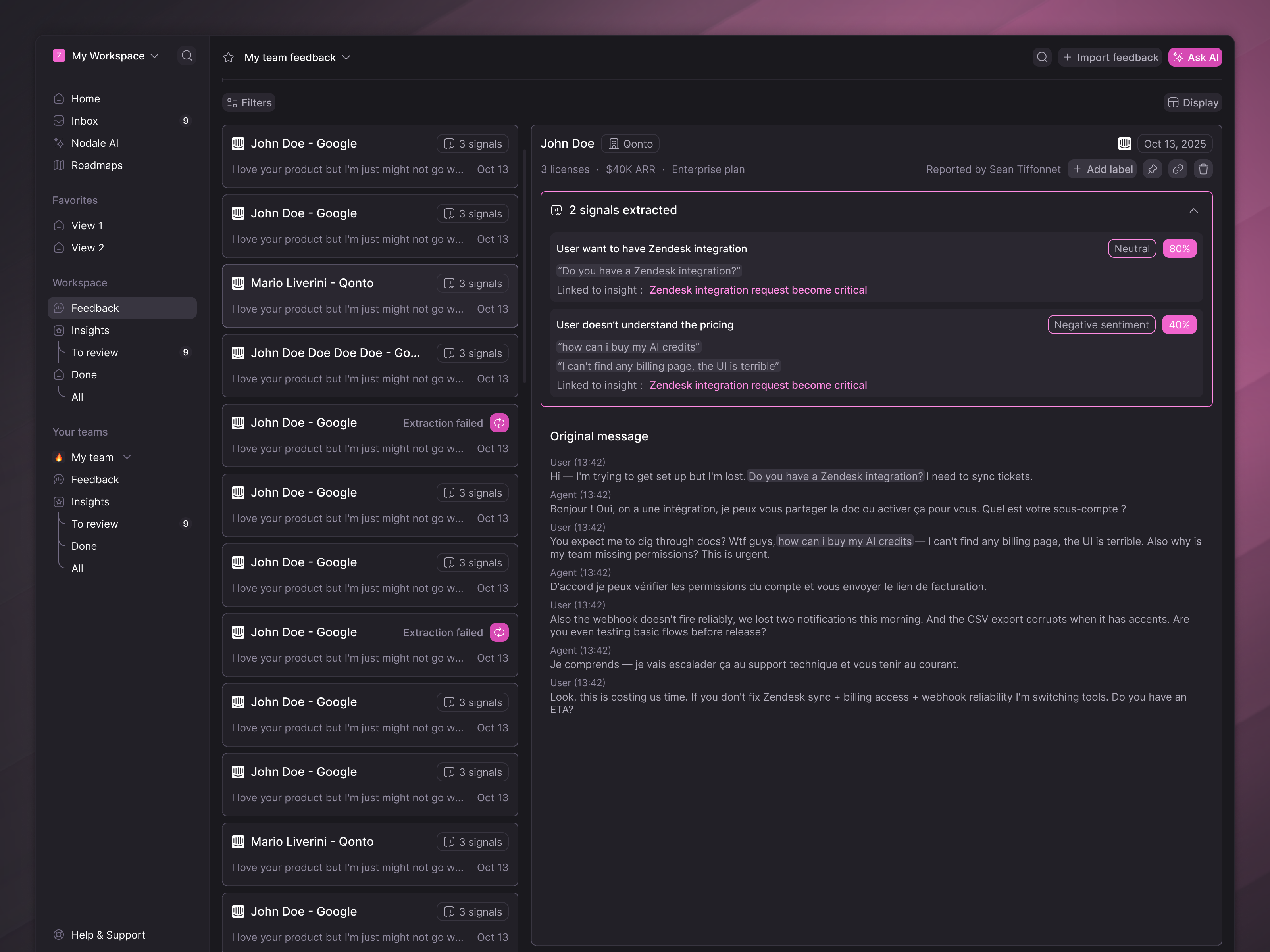Expand the My team feedback view dropdown

(x=297, y=58)
